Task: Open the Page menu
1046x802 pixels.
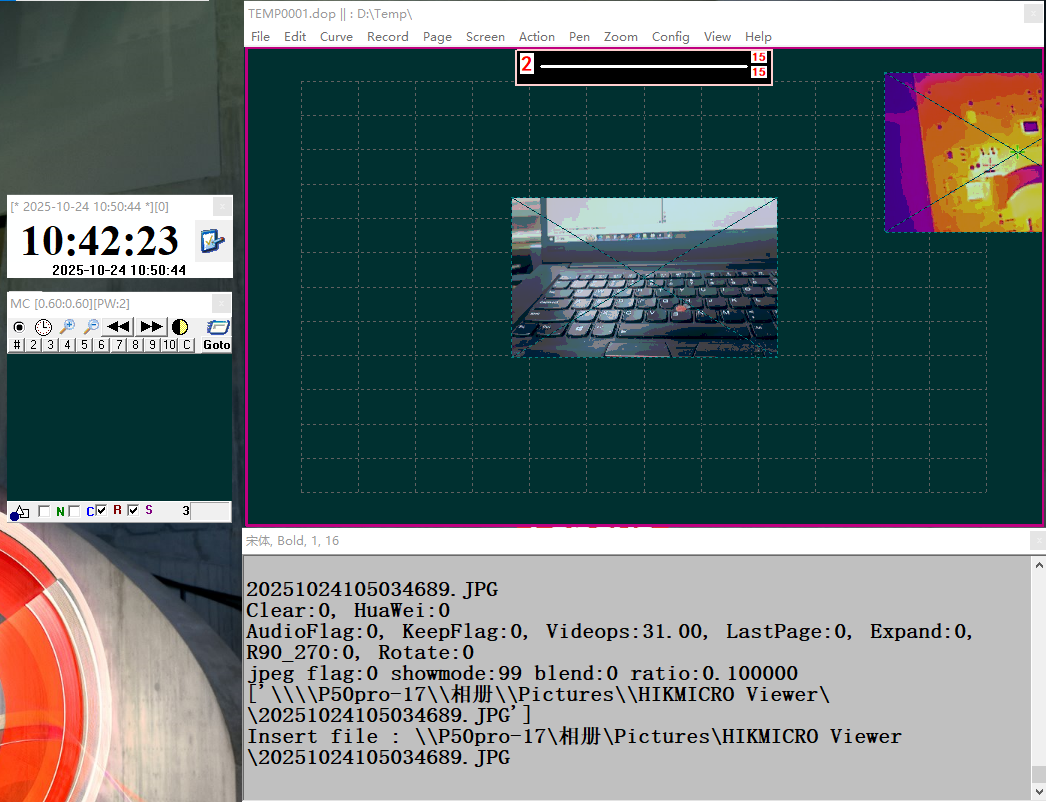Action: pos(437,37)
